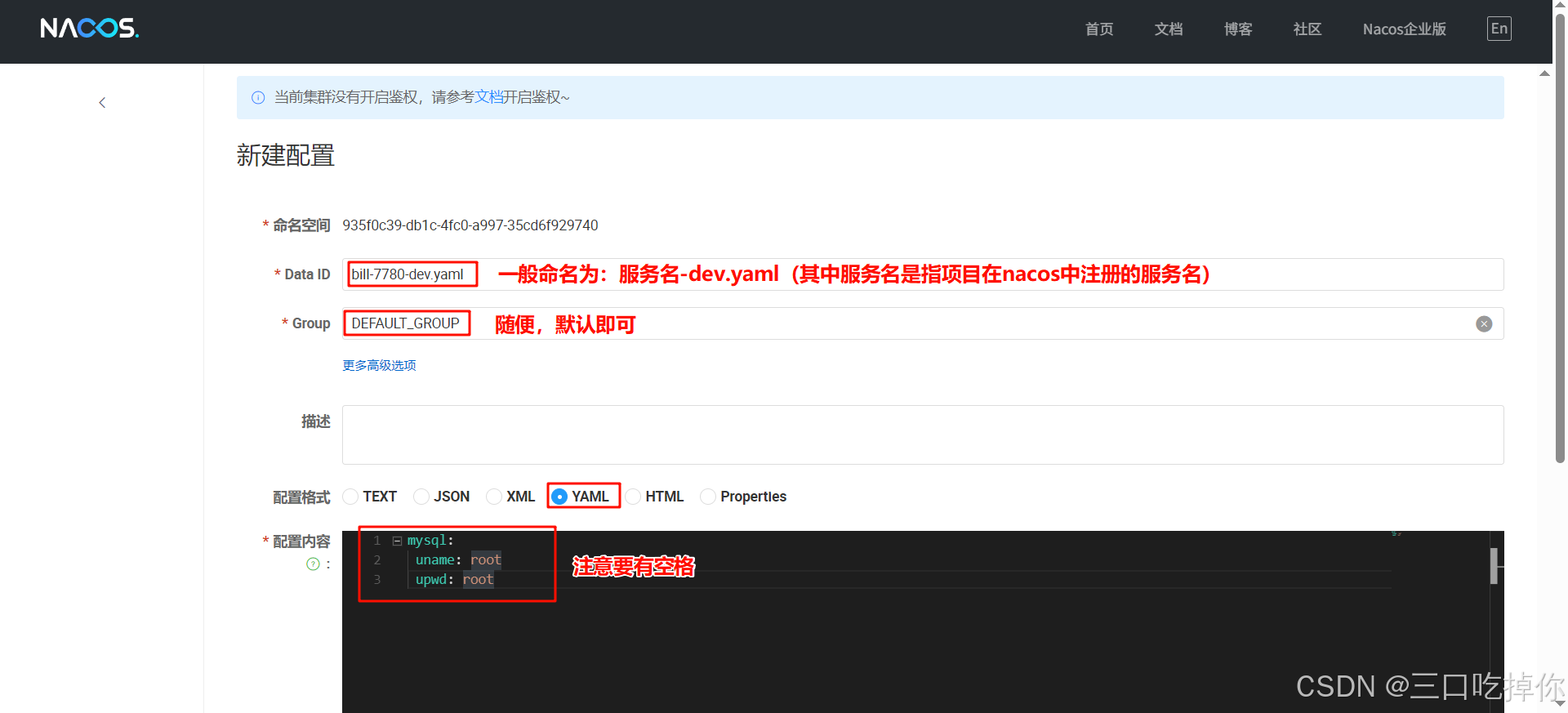This screenshot has height=713, width=1568.
Task: Click into the 描述 text area
Action: pyautogui.click(x=923, y=434)
